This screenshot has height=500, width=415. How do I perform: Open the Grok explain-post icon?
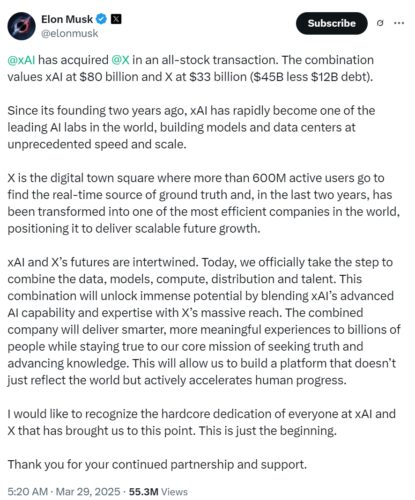tap(380, 23)
